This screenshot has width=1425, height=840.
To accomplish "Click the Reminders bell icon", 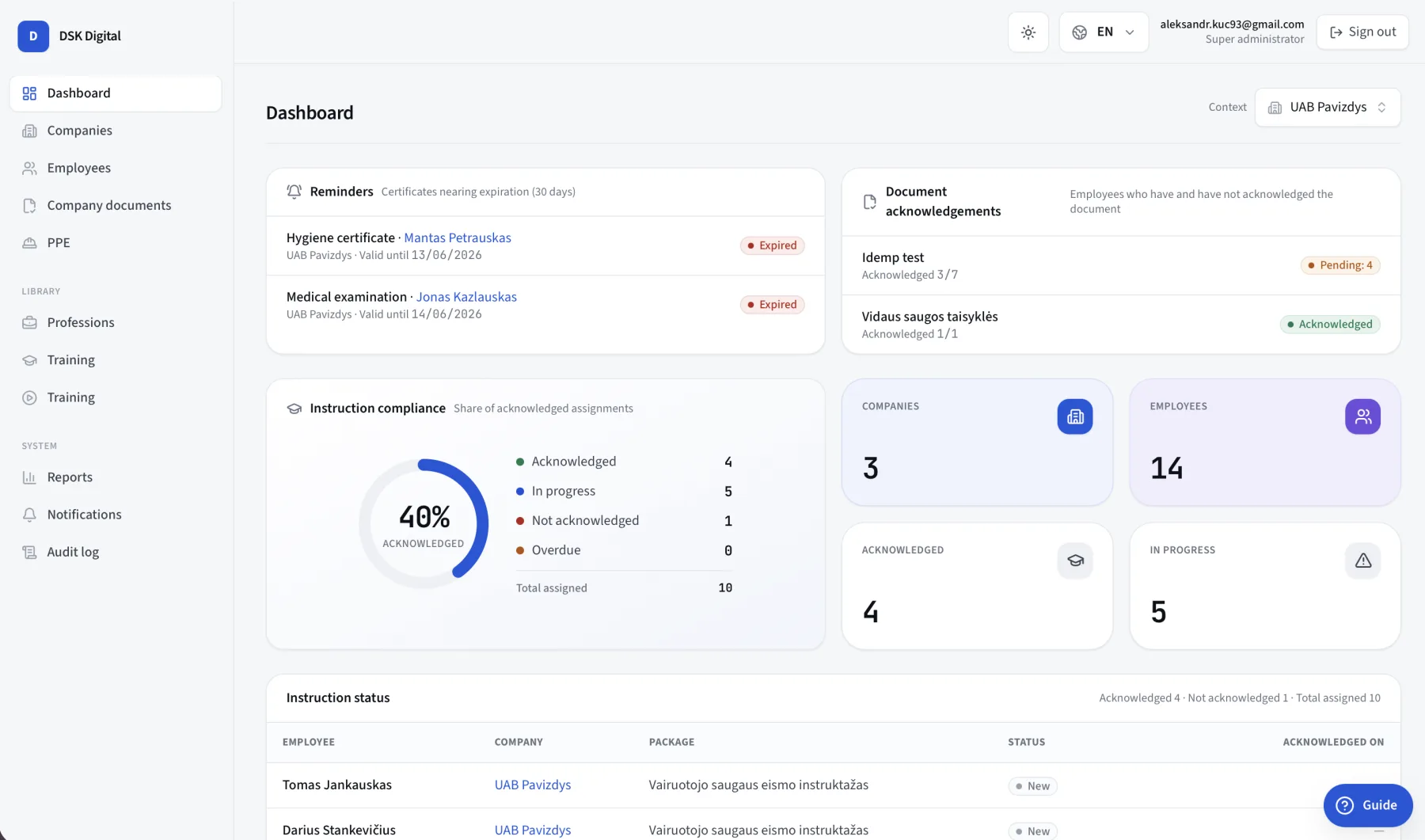I will pos(294,192).
